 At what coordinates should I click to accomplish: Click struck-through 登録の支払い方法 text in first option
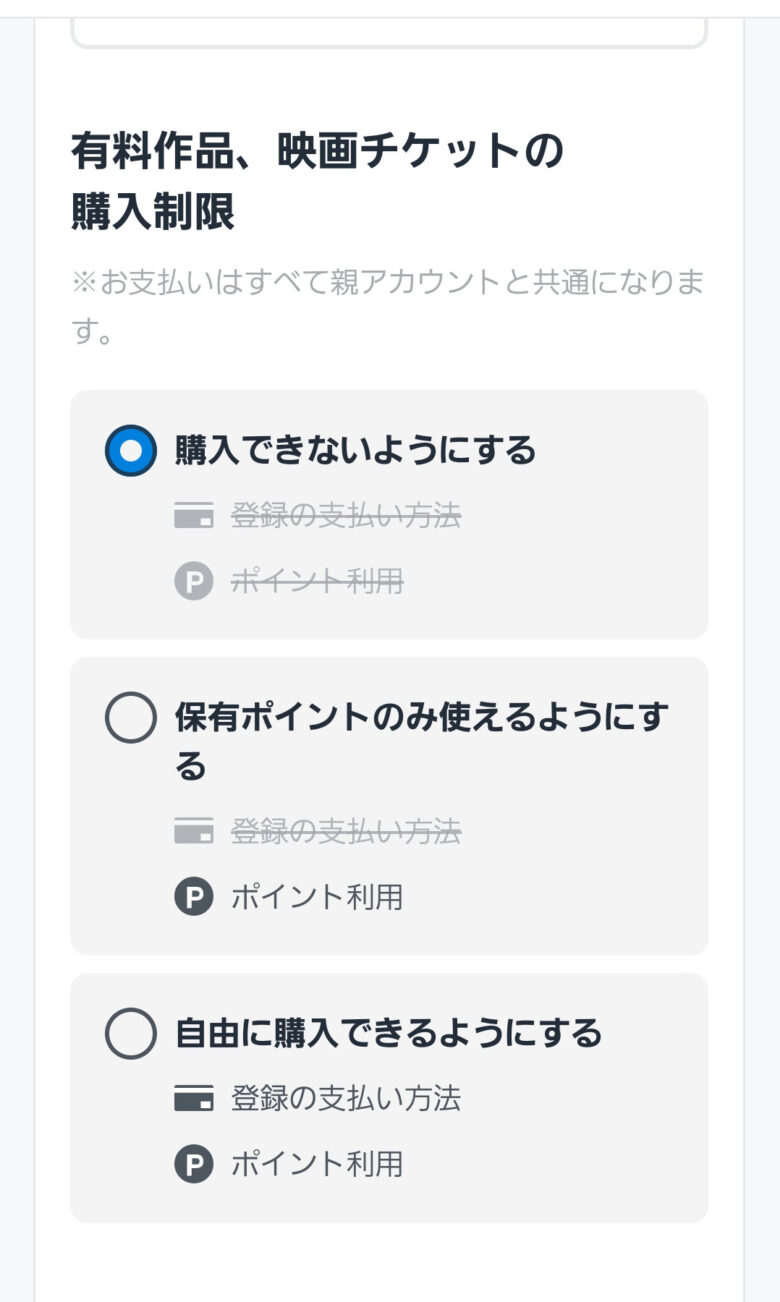pos(346,517)
